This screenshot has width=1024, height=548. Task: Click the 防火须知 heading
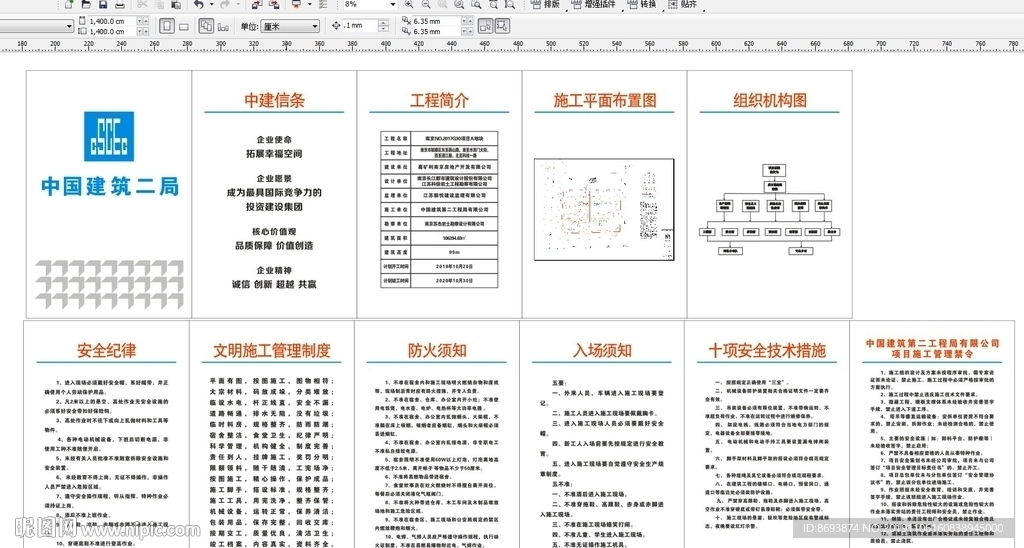pos(437,350)
